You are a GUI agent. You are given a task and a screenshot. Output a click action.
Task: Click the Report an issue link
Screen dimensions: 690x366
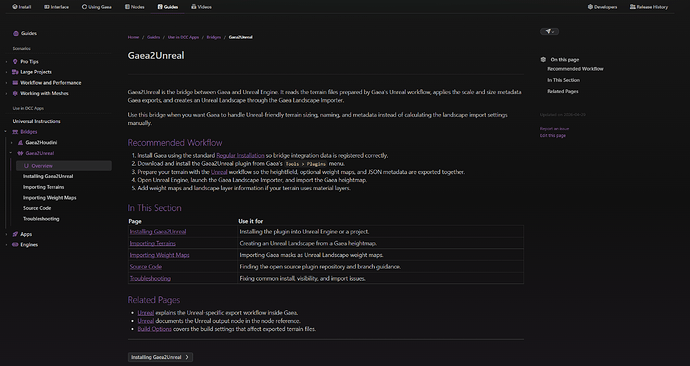(554, 129)
